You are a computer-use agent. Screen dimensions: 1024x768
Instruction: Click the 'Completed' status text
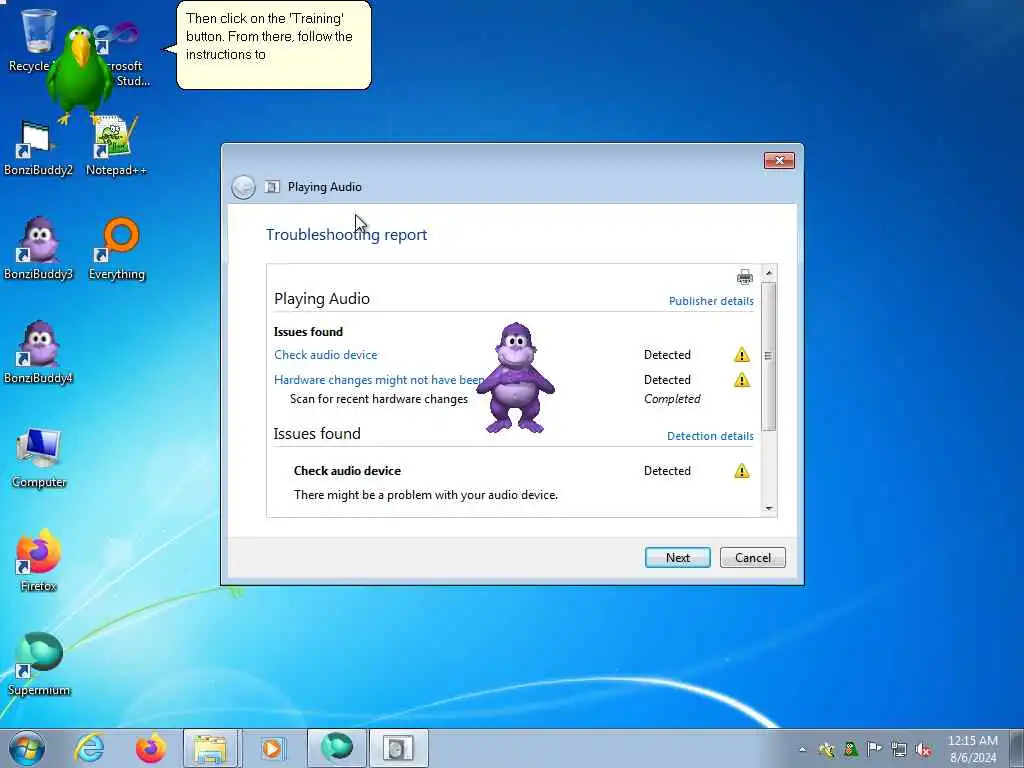tap(672, 399)
